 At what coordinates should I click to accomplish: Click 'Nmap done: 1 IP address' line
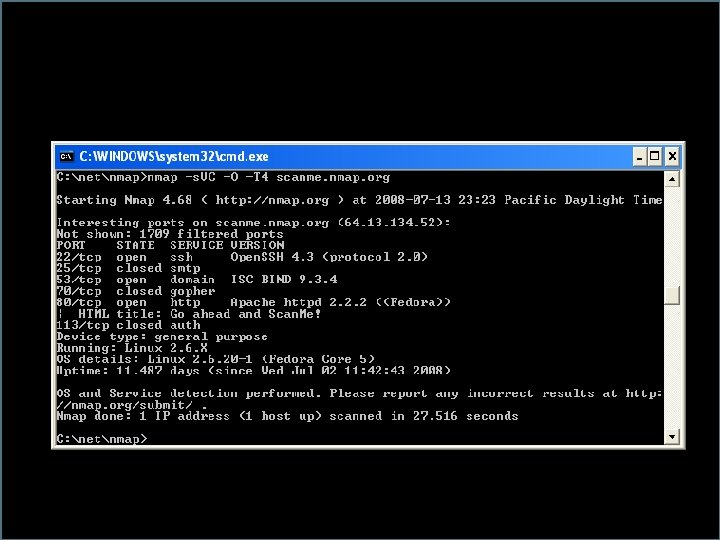pyautogui.click(x=287, y=416)
